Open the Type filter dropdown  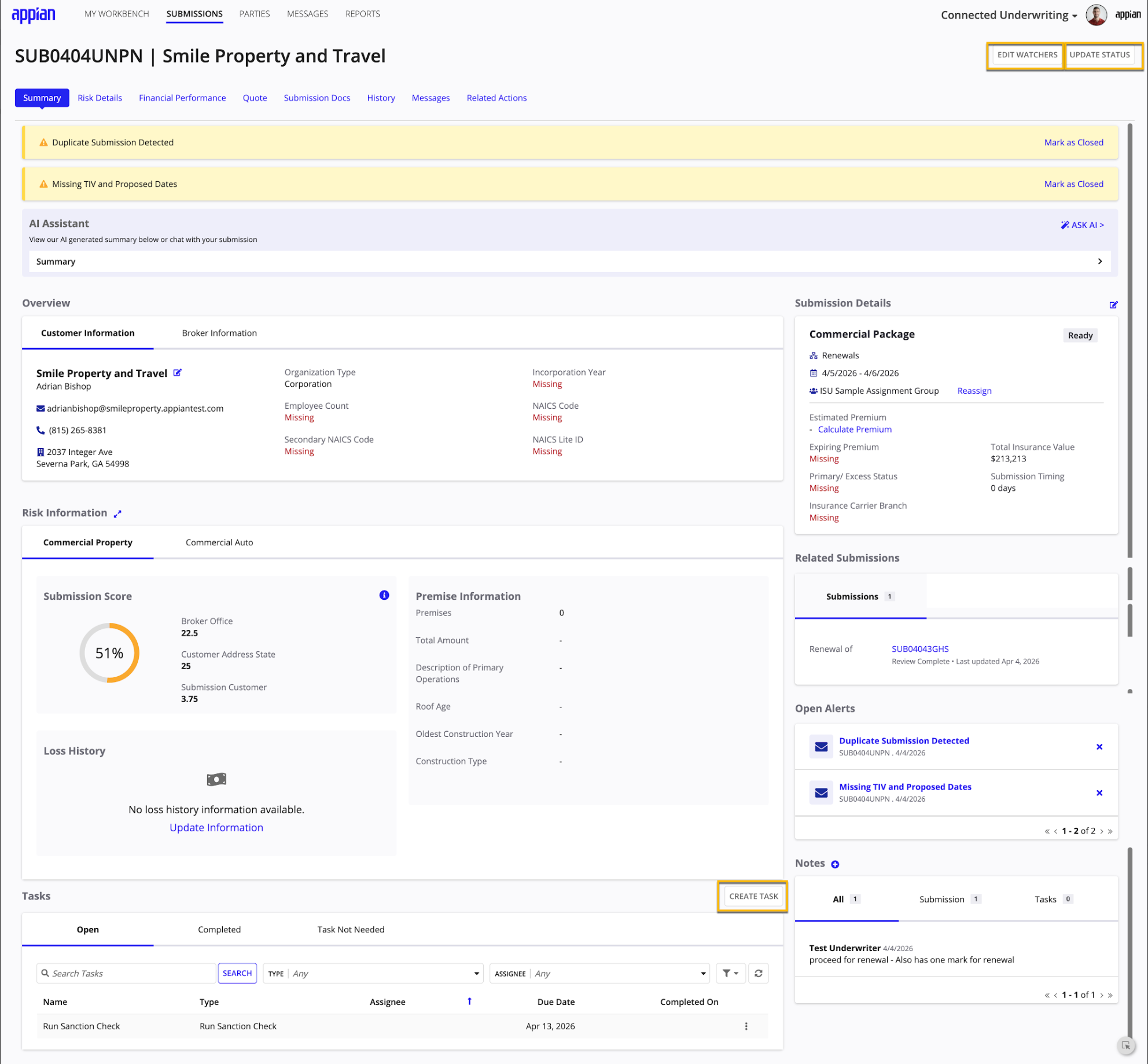(x=373, y=974)
